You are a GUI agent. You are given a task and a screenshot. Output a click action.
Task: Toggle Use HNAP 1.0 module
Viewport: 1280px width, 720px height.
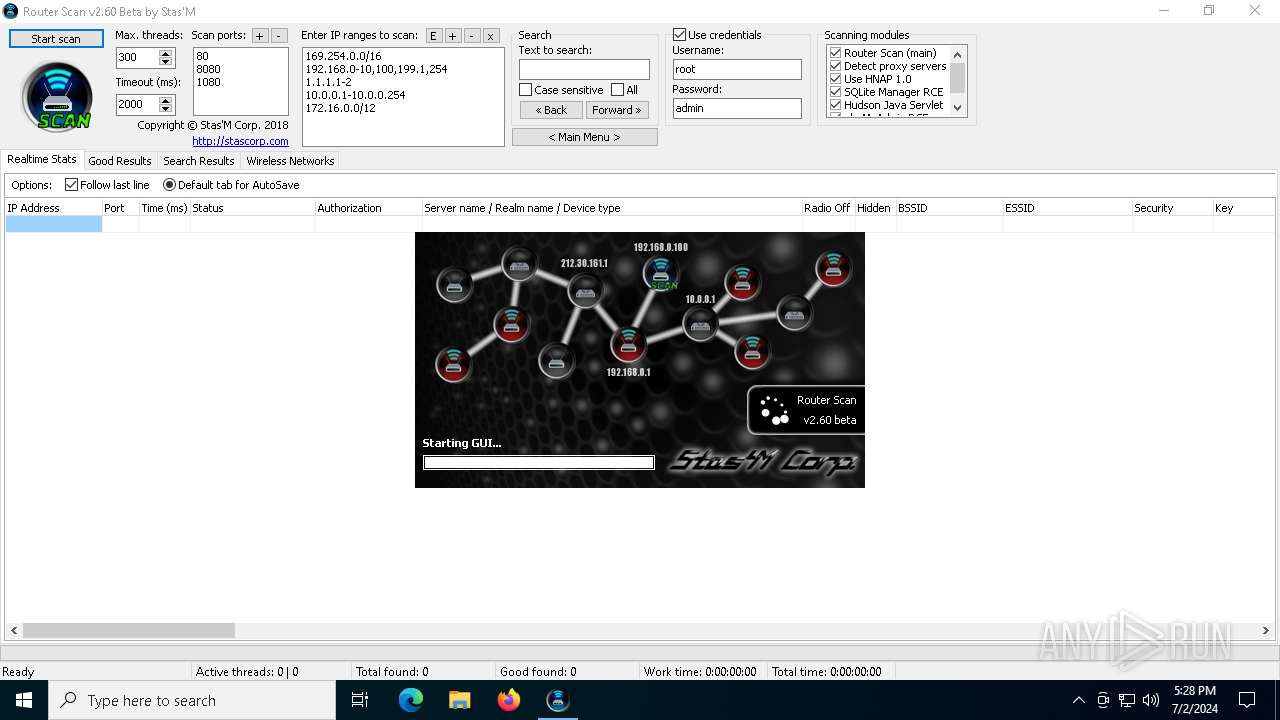[x=835, y=79]
